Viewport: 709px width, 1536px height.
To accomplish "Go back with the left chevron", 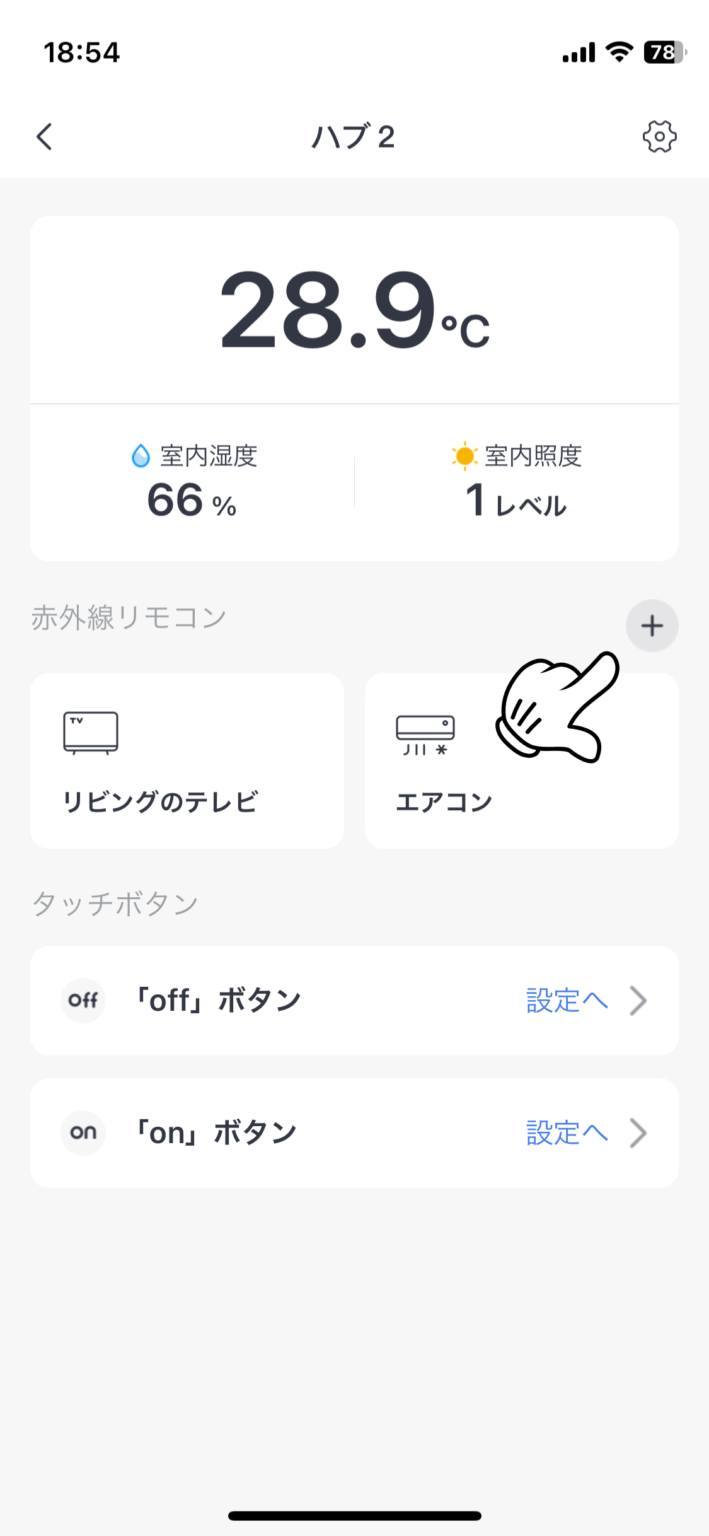I will point(44,136).
